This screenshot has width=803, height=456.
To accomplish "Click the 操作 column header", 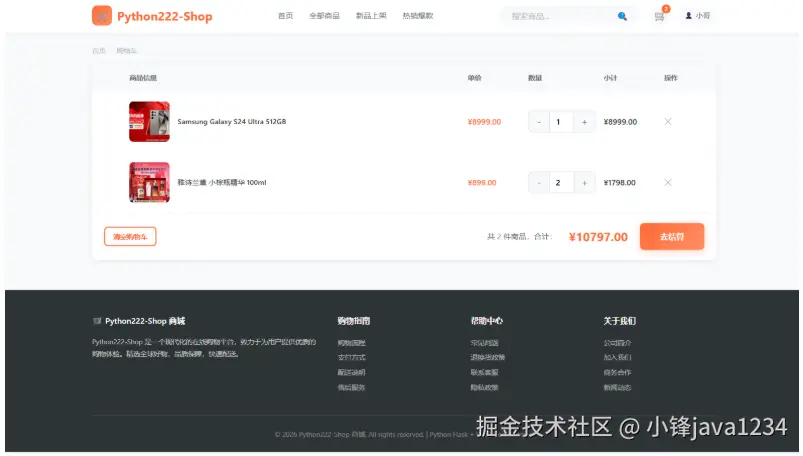I will [x=671, y=78].
